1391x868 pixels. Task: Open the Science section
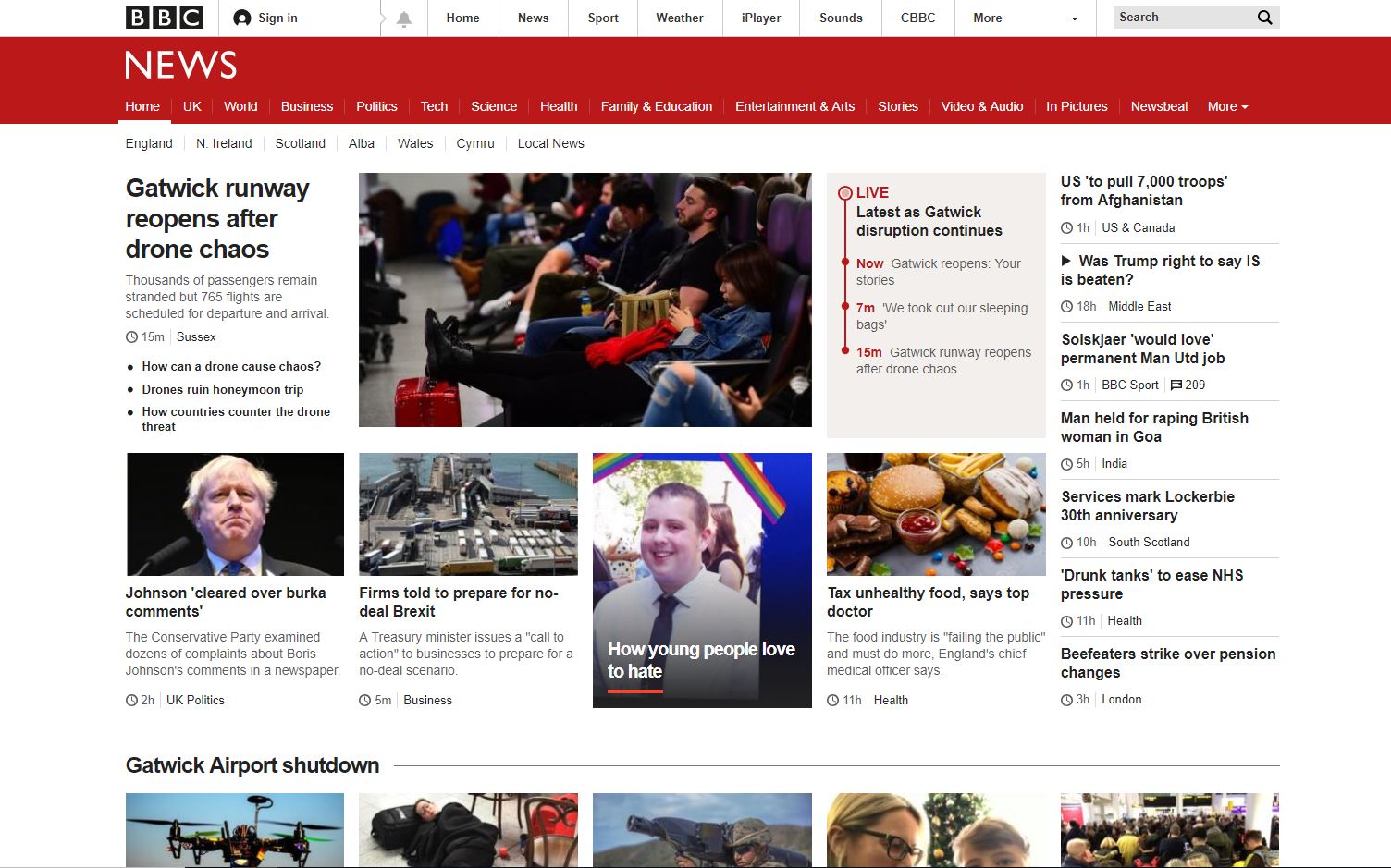[x=494, y=106]
